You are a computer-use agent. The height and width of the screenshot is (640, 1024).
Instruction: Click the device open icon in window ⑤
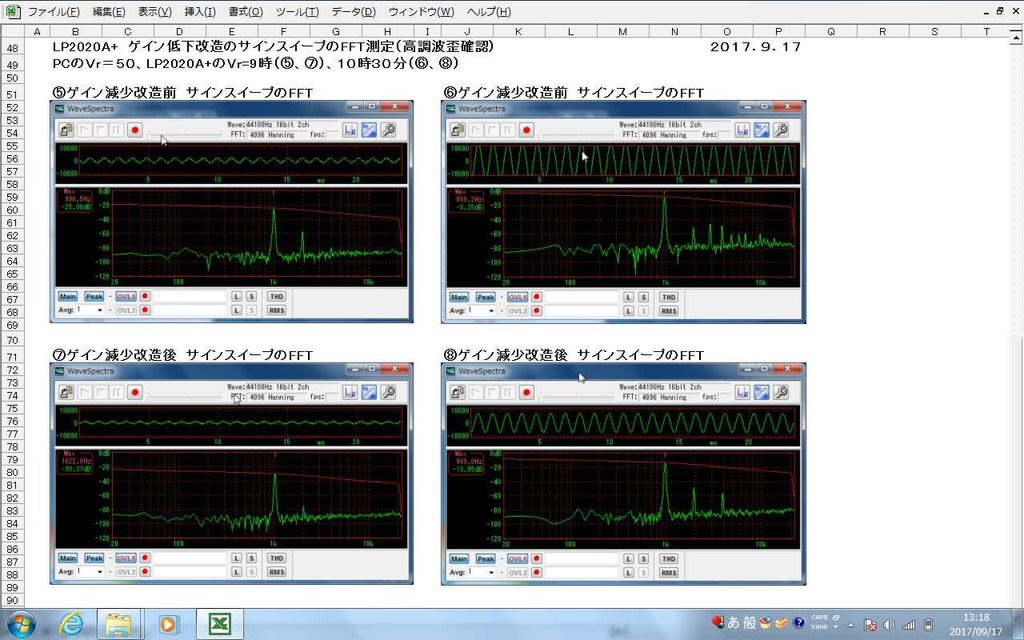point(66,130)
